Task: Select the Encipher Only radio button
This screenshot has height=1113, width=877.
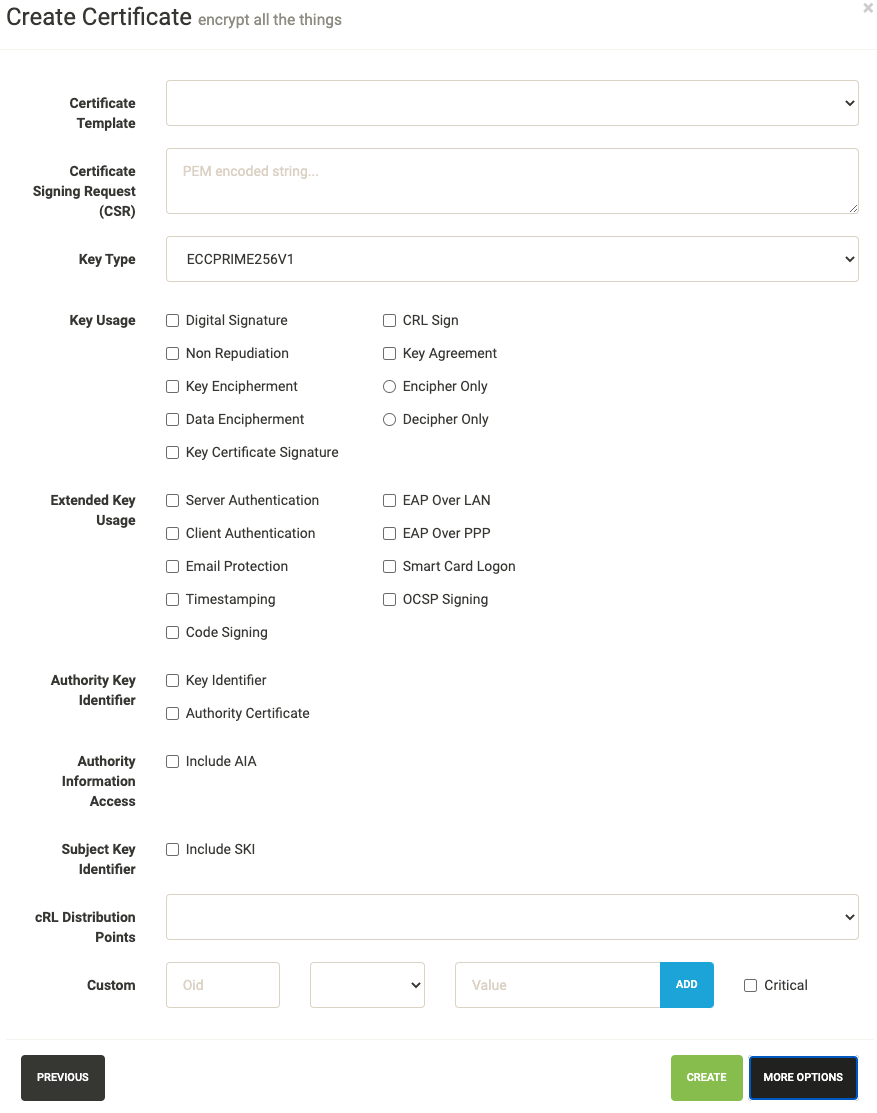Action: coord(389,386)
